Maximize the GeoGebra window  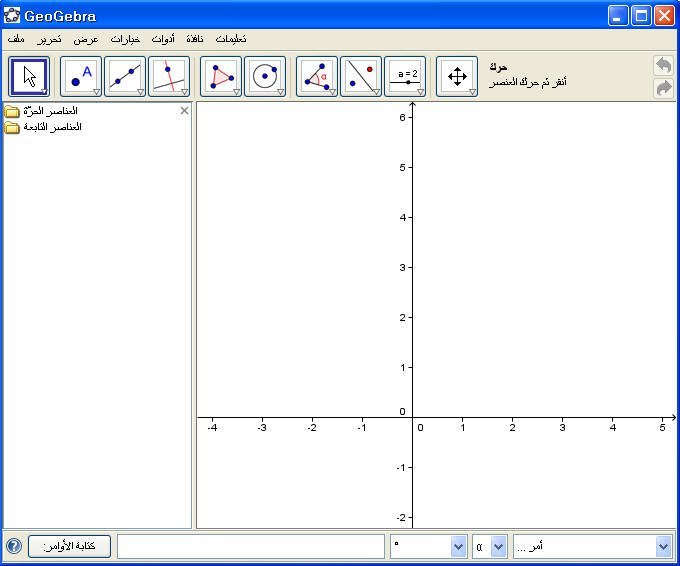pyautogui.click(x=641, y=16)
